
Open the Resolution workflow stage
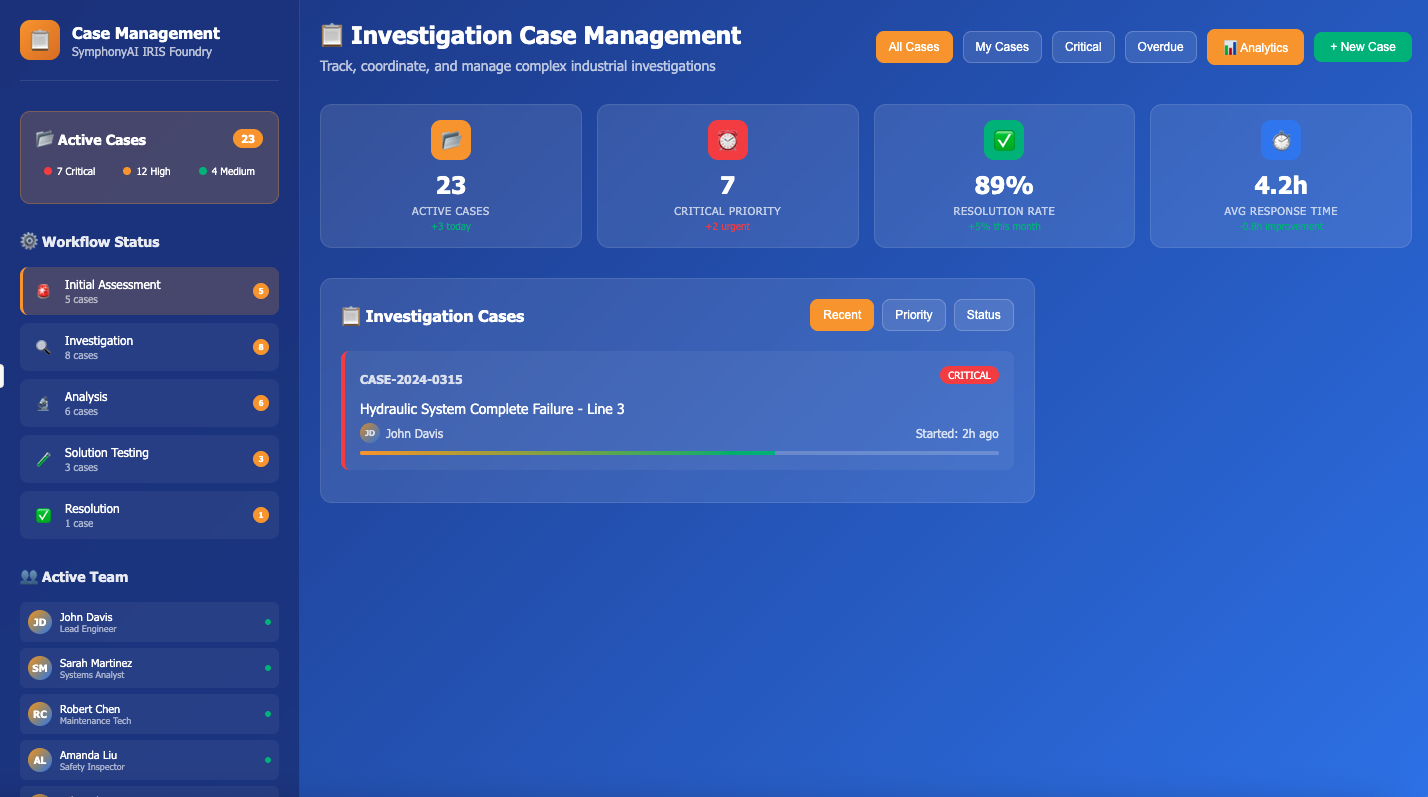tap(149, 515)
